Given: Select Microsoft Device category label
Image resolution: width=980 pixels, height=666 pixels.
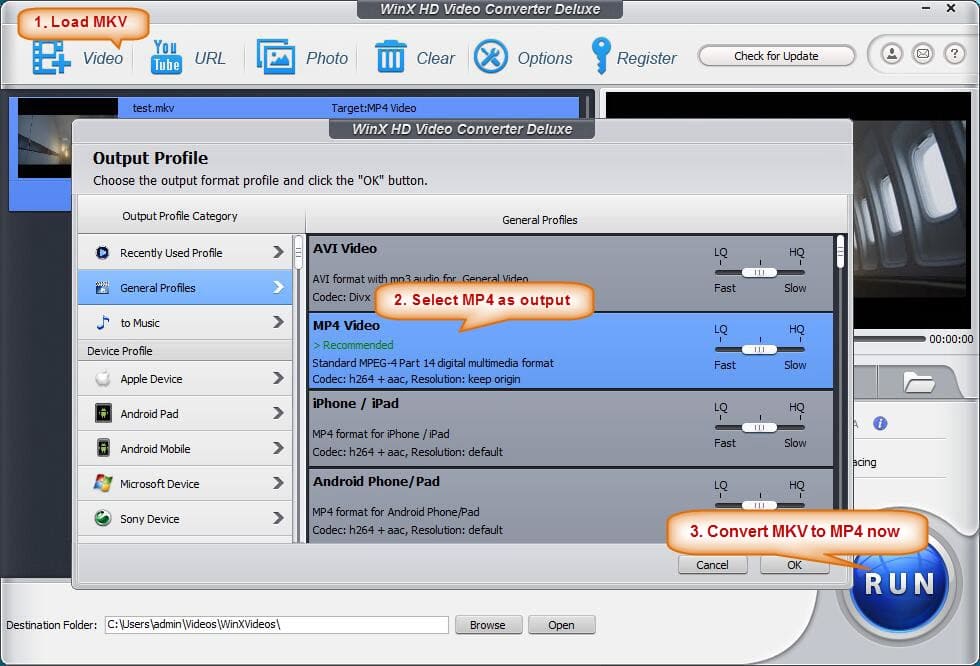Looking at the screenshot, I should tap(159, 484).
